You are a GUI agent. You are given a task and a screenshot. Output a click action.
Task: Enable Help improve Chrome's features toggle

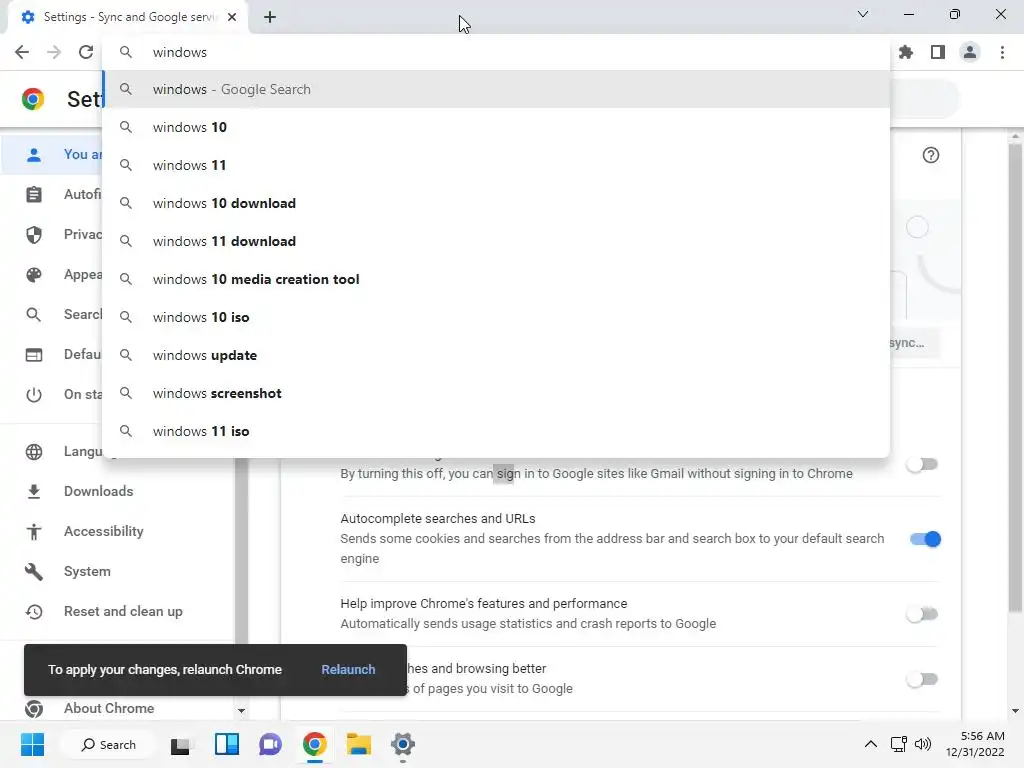click(923, 614)
